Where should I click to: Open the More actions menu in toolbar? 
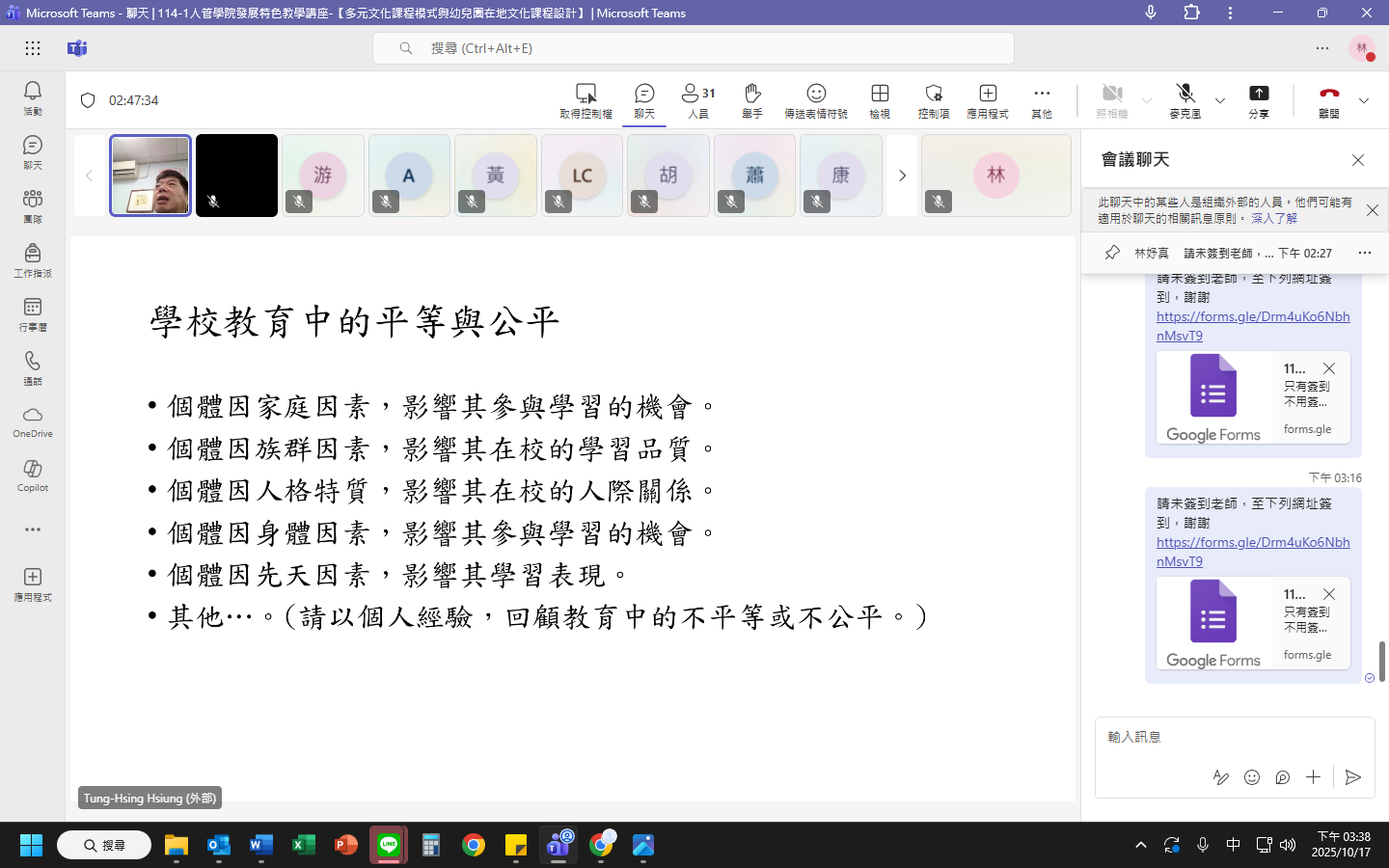1042,99
